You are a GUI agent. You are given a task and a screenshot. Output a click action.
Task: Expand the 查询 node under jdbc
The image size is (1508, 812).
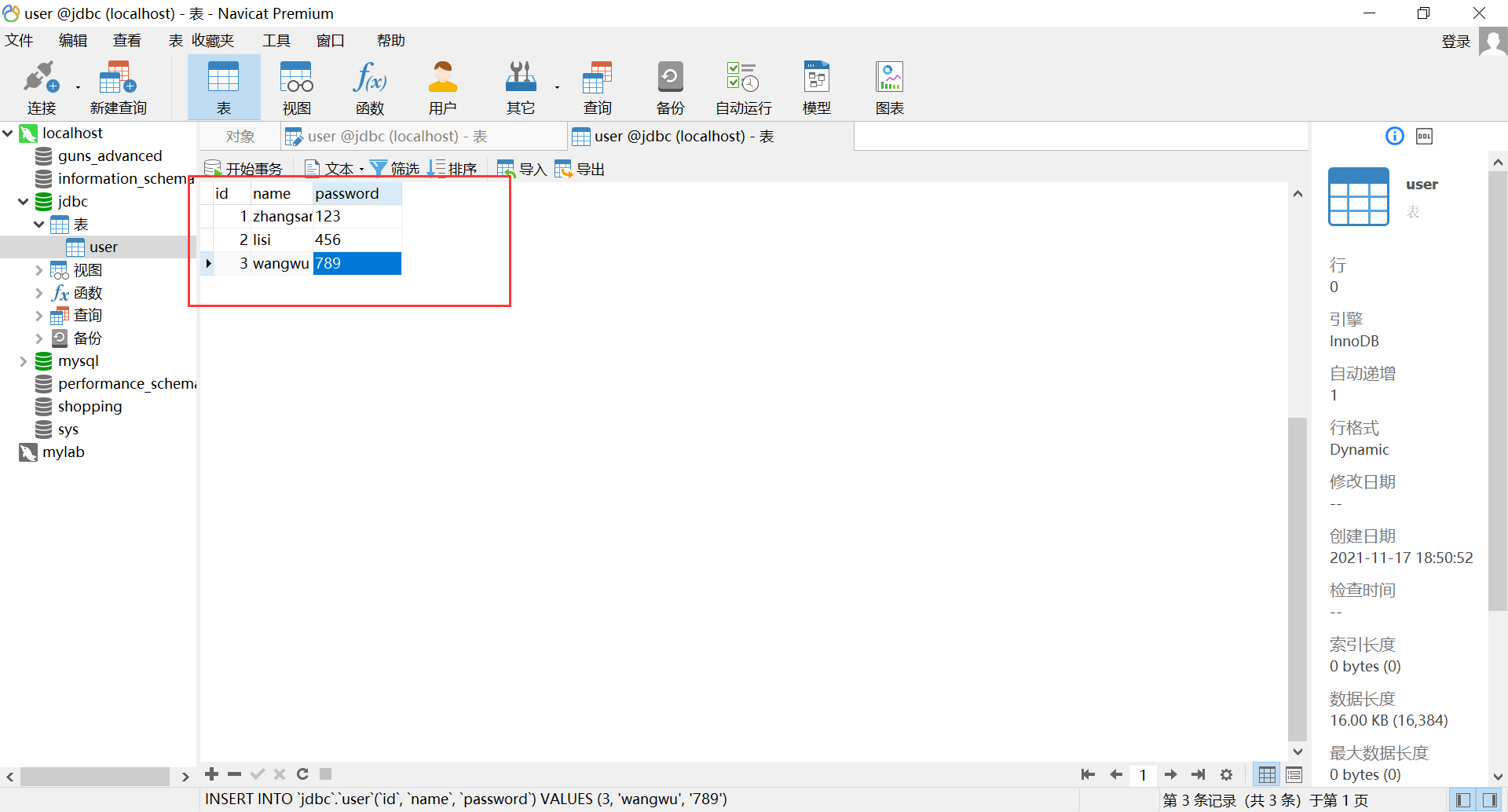point(39,315)
